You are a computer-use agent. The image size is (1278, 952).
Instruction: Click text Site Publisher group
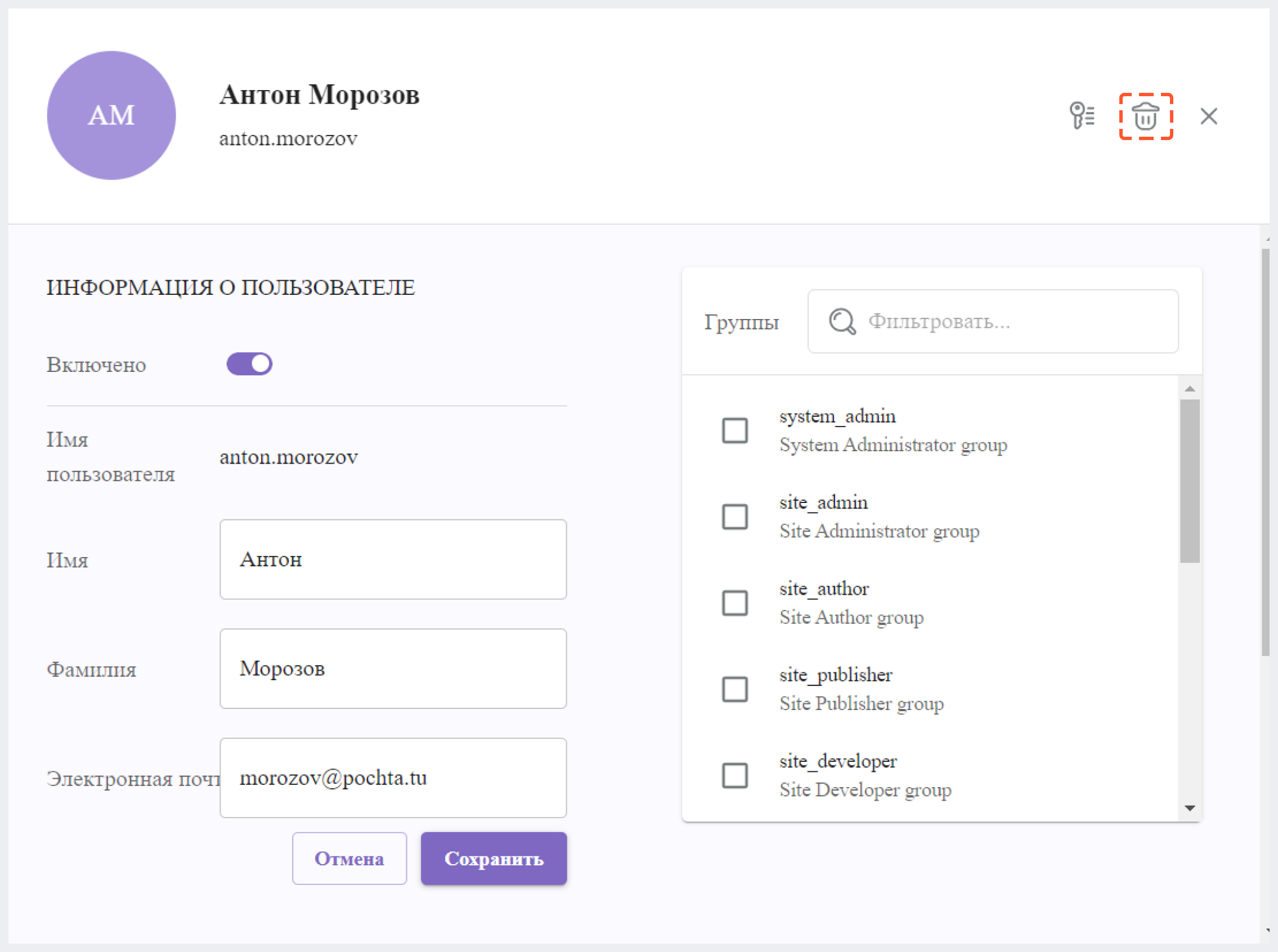(x=862, y=704)
